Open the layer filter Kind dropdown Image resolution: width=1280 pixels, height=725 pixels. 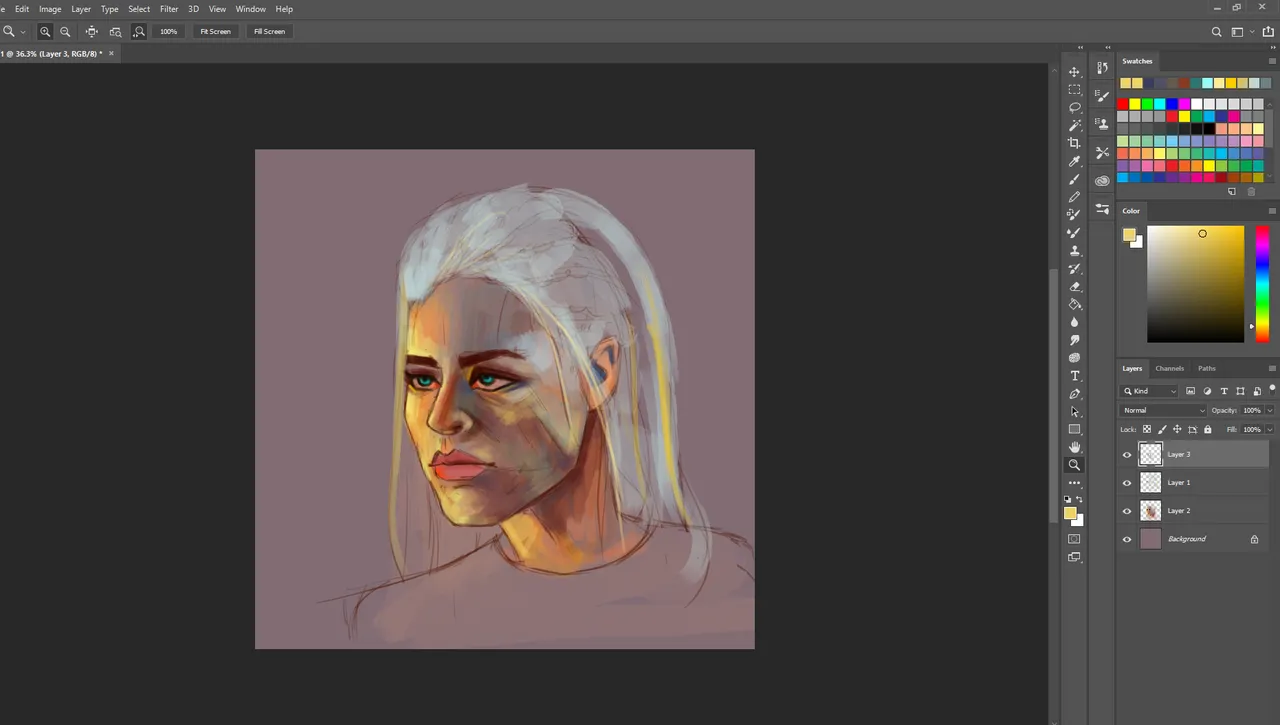tap(1150, 391)
